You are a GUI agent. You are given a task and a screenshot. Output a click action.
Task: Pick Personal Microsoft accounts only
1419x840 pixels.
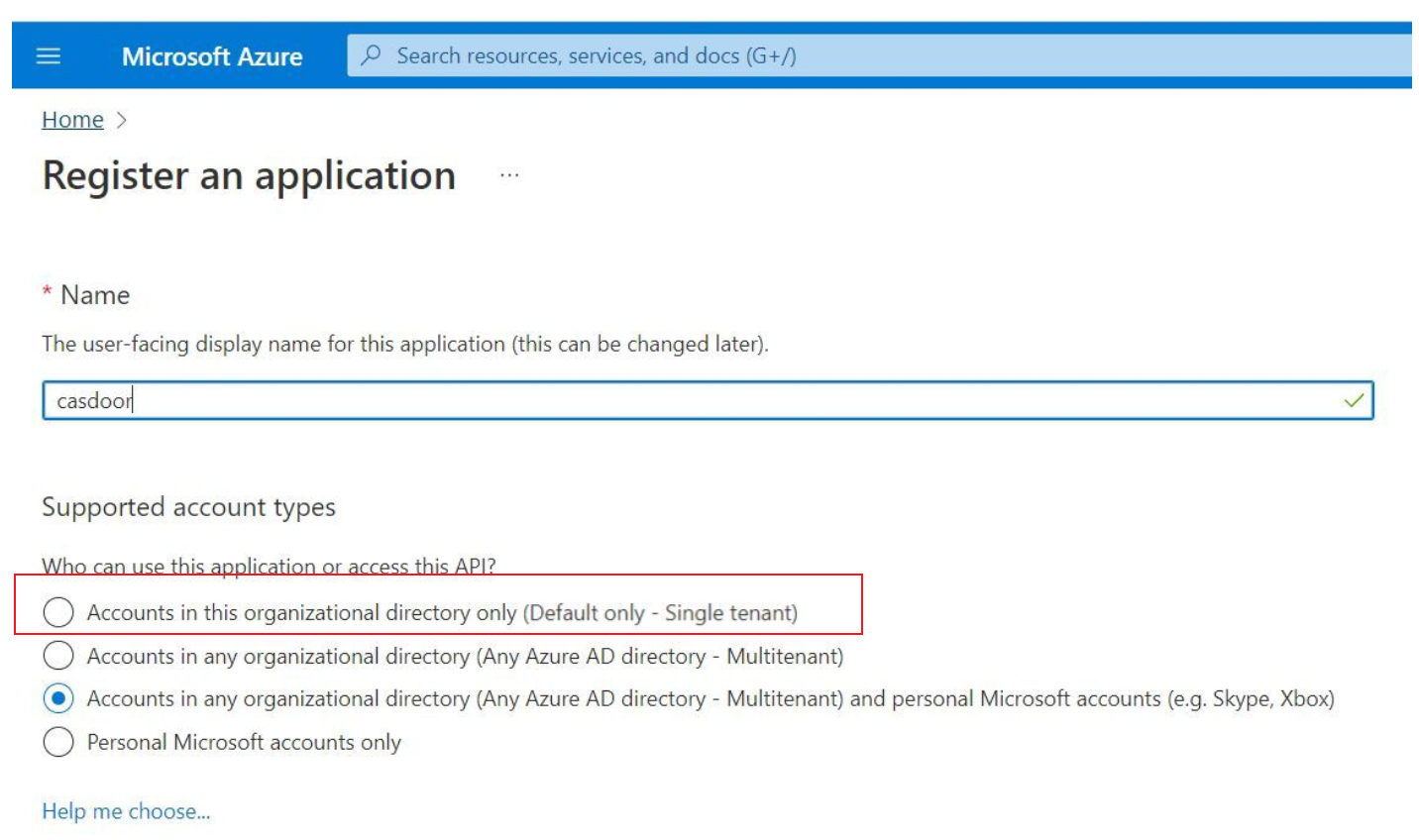click(x=58, y=739)
